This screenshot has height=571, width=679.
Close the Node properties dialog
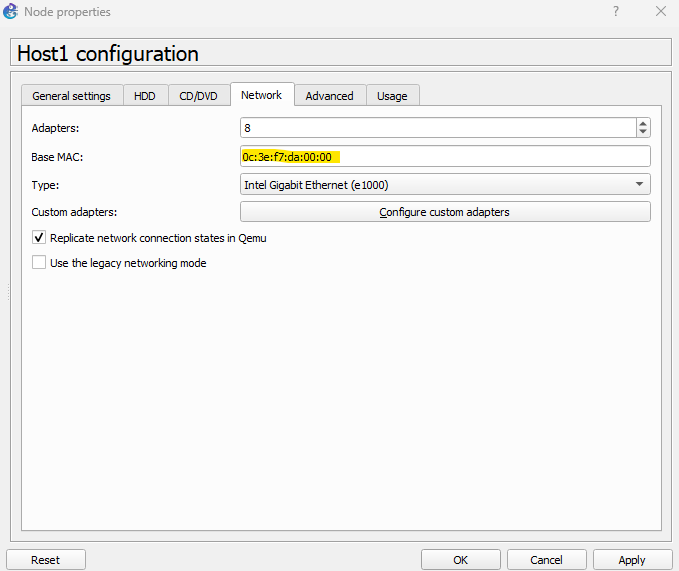[x=660, y=12]
